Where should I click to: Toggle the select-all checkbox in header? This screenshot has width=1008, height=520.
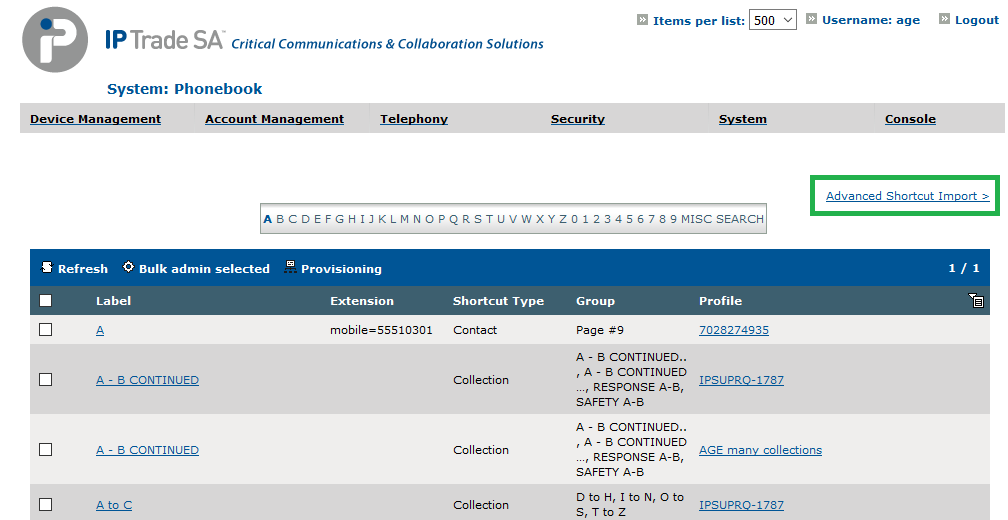pyautogui.click(x=46, y=300)
